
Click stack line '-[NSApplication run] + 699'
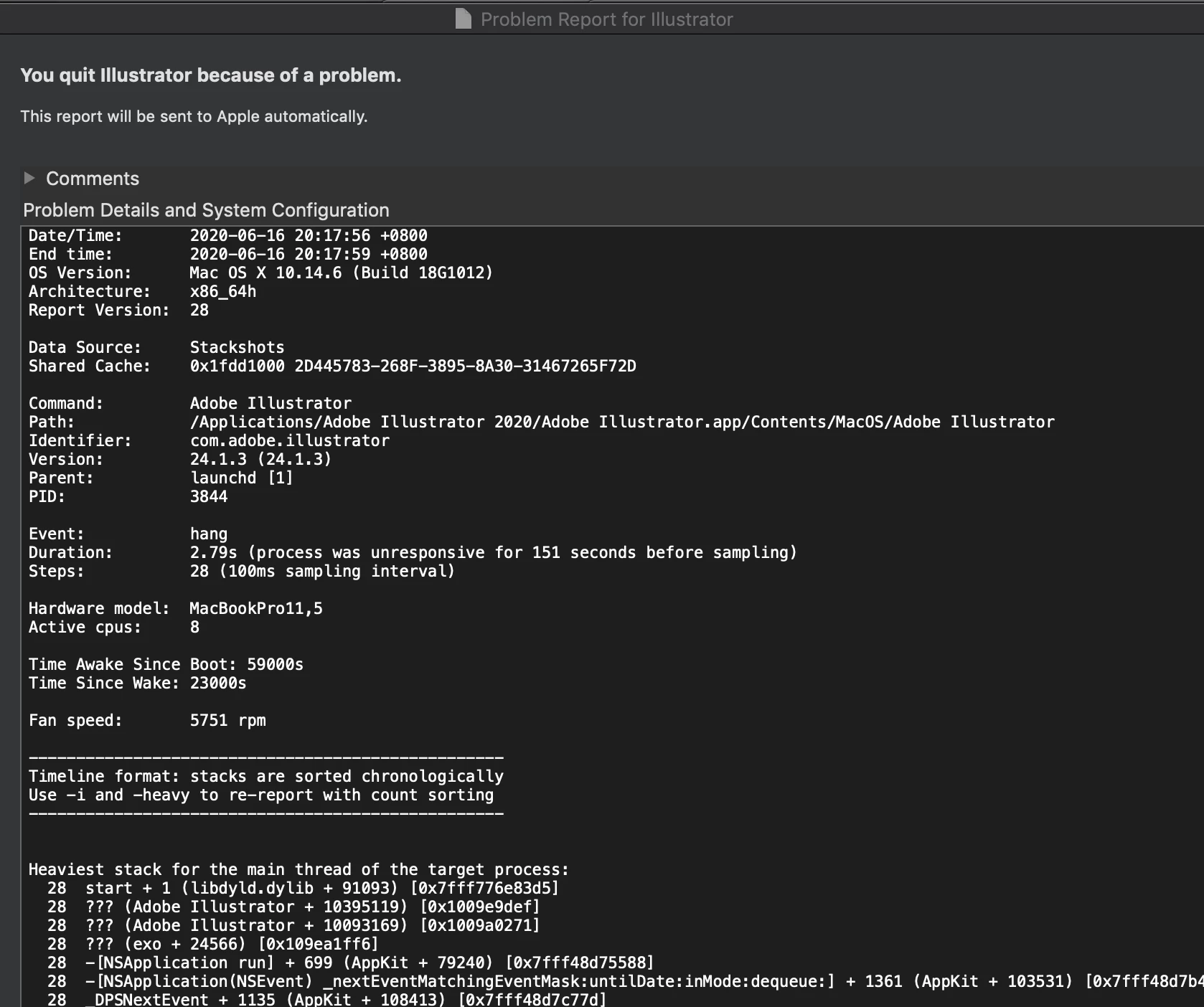(x=350, y=963)
